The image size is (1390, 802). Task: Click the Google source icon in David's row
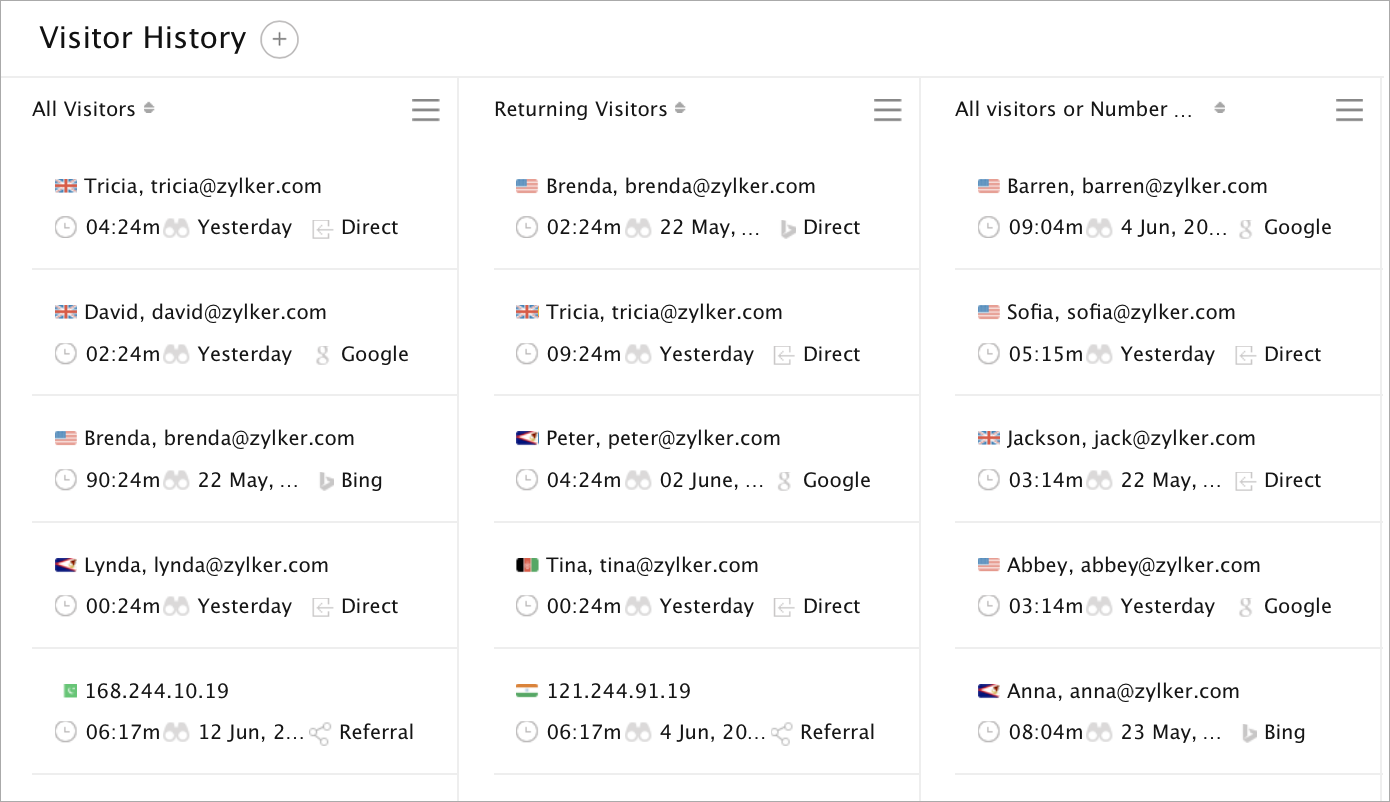(322, 354)
